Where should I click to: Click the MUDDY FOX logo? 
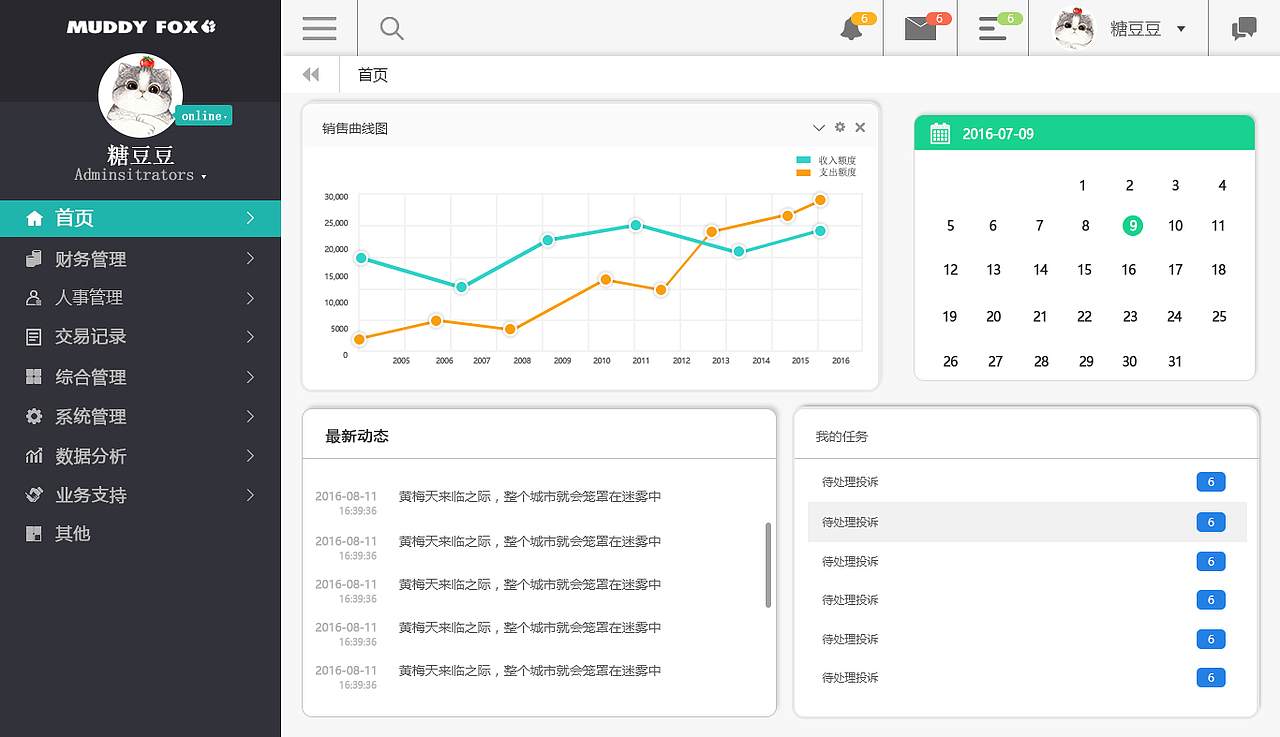(141, 27)
